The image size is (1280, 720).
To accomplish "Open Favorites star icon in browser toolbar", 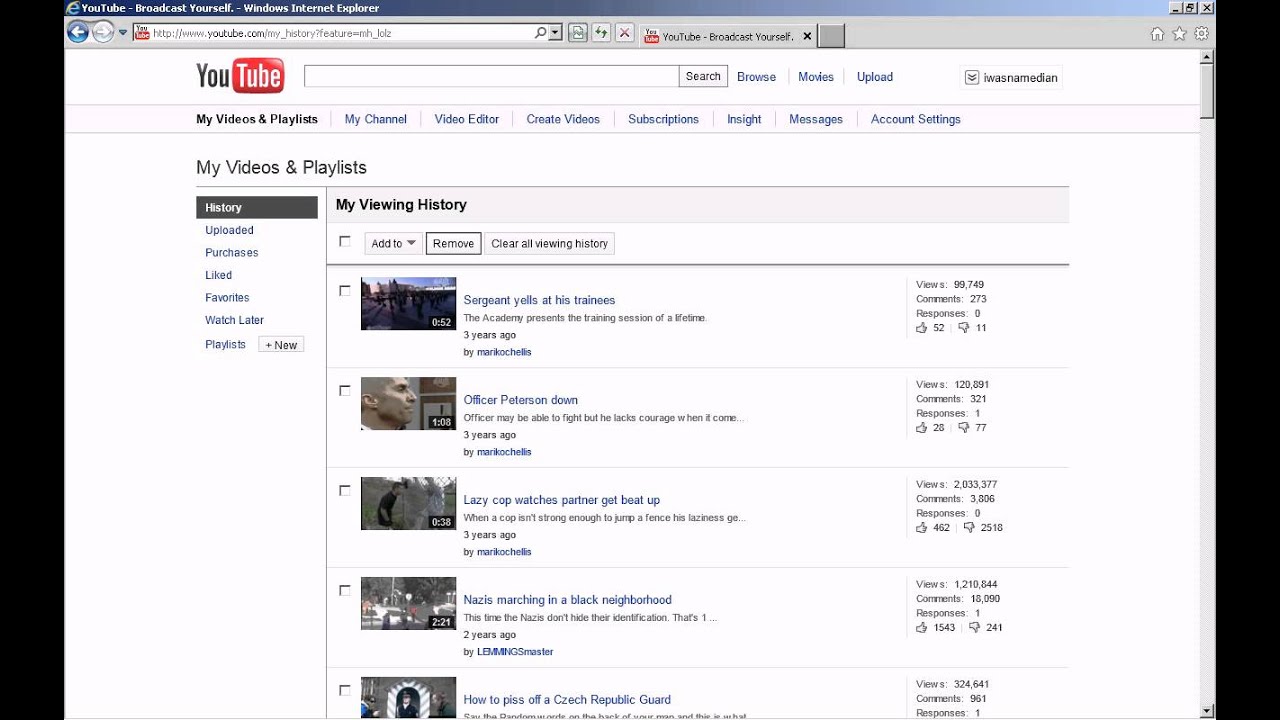I will pos(1179,34).
